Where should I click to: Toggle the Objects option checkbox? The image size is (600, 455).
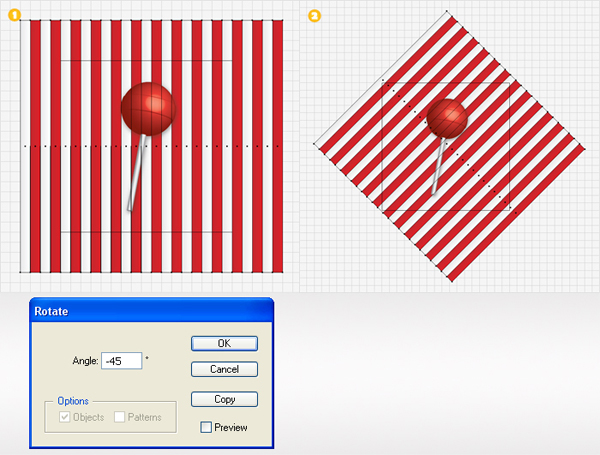tap(64, 417)
